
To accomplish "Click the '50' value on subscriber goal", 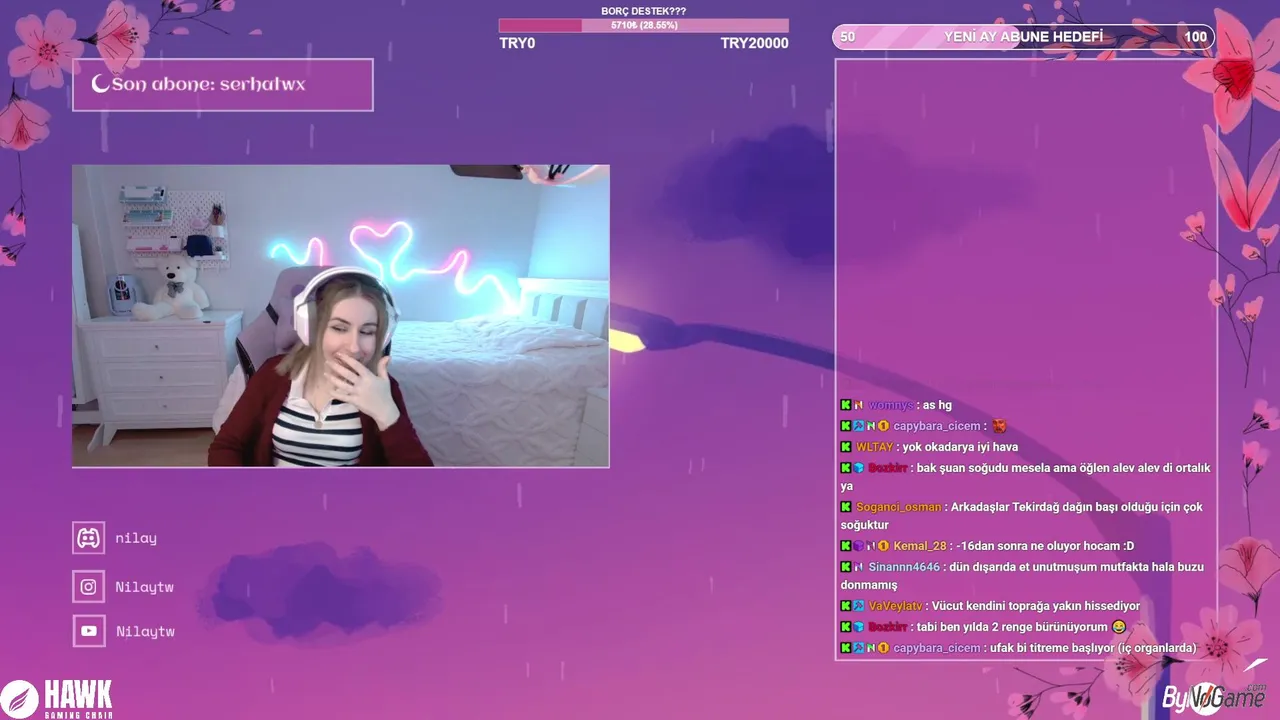I will (848, 37).
